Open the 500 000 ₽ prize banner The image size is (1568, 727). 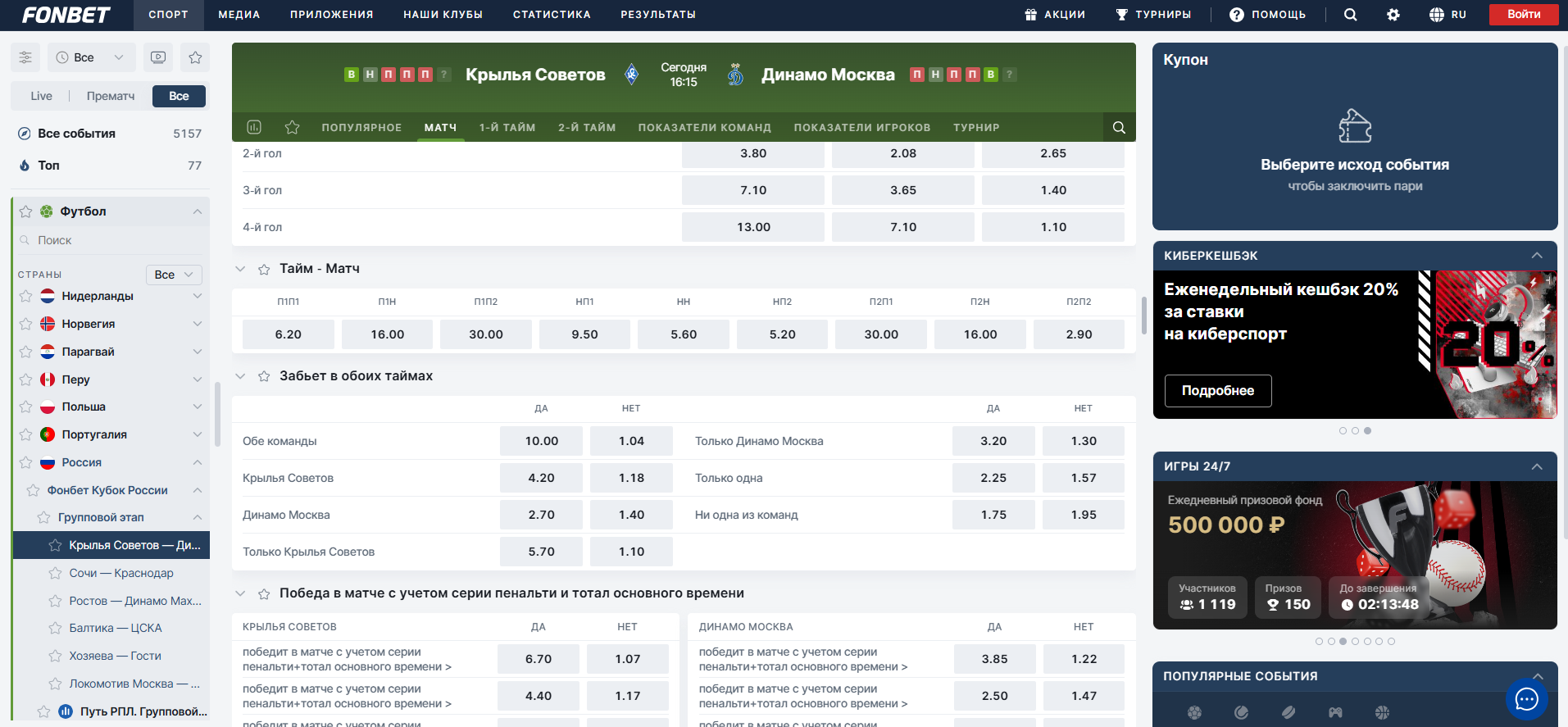click(x=1355, y=555)
